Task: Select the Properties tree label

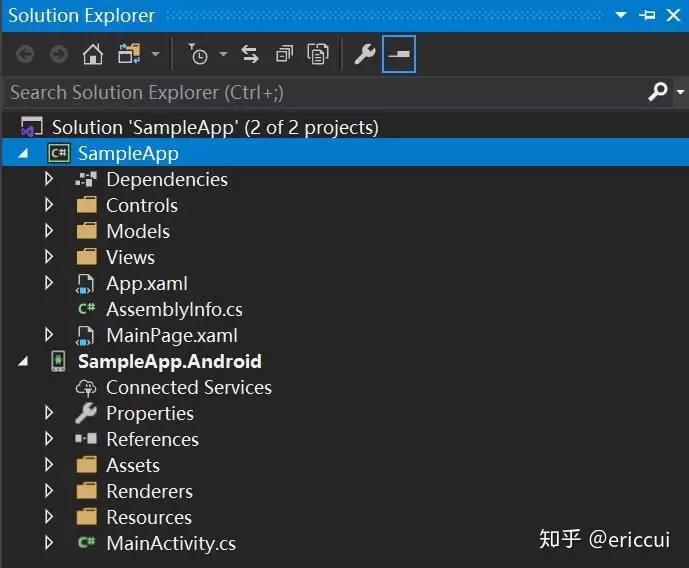Action: 150,414
